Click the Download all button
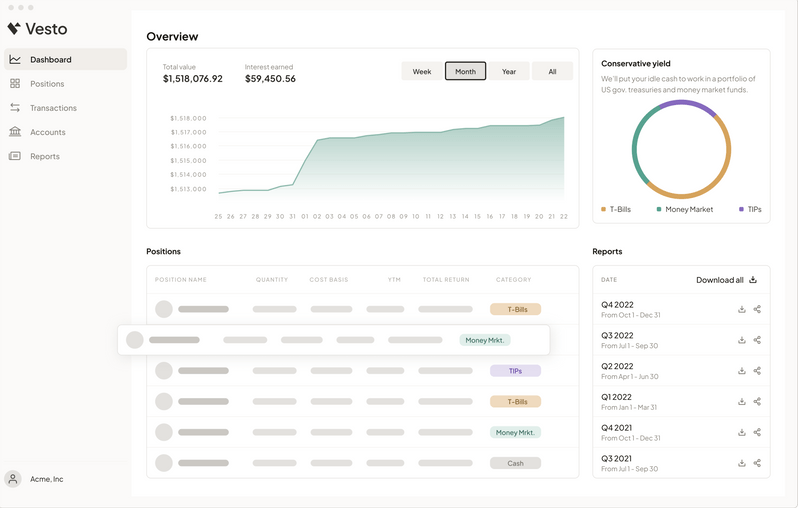 point(726,280)
